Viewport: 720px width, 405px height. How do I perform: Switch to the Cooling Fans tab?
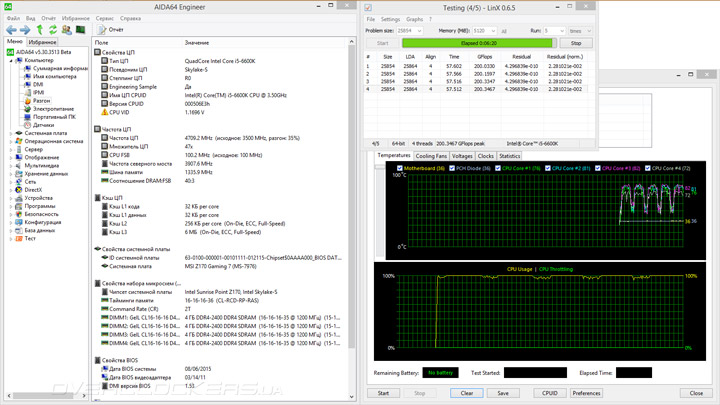(431, 156)
